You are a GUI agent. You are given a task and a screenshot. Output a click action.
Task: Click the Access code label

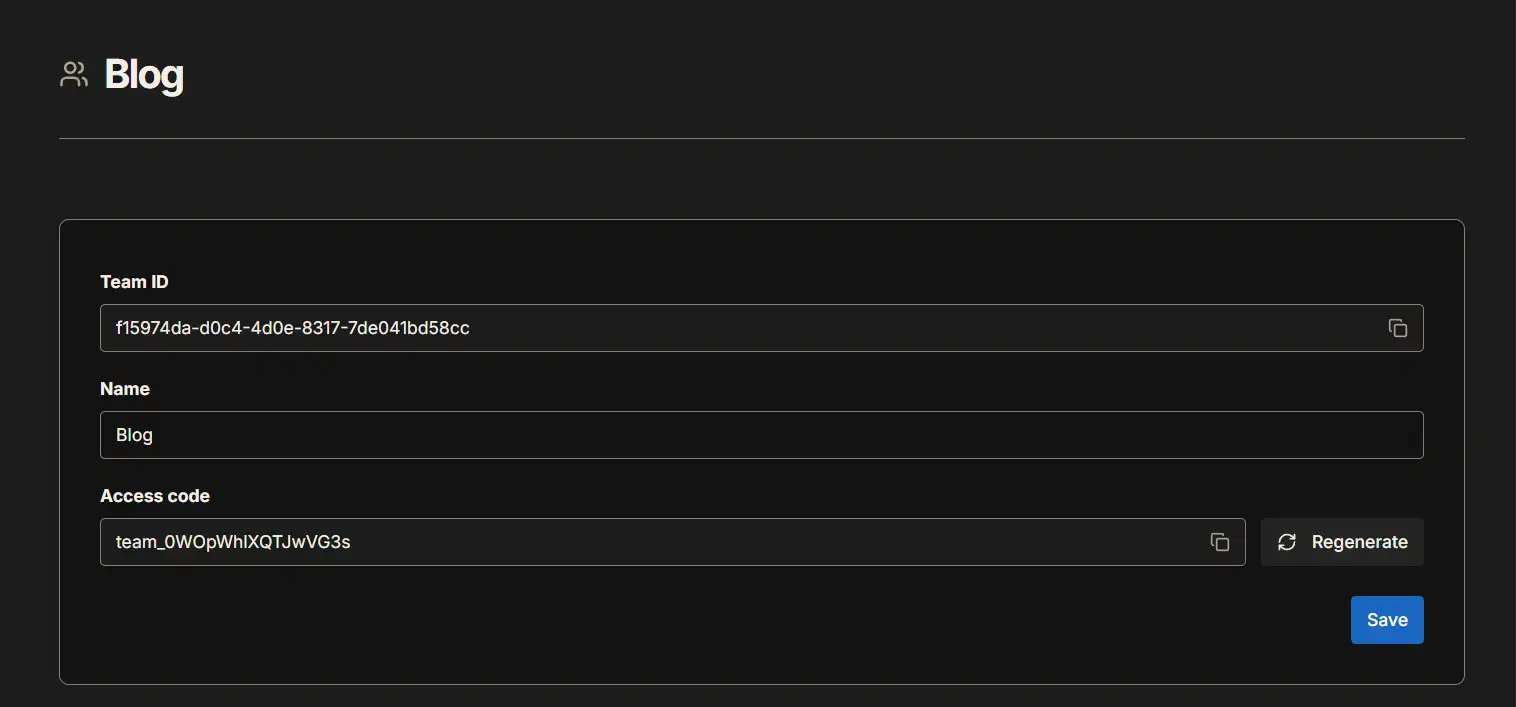155,496
